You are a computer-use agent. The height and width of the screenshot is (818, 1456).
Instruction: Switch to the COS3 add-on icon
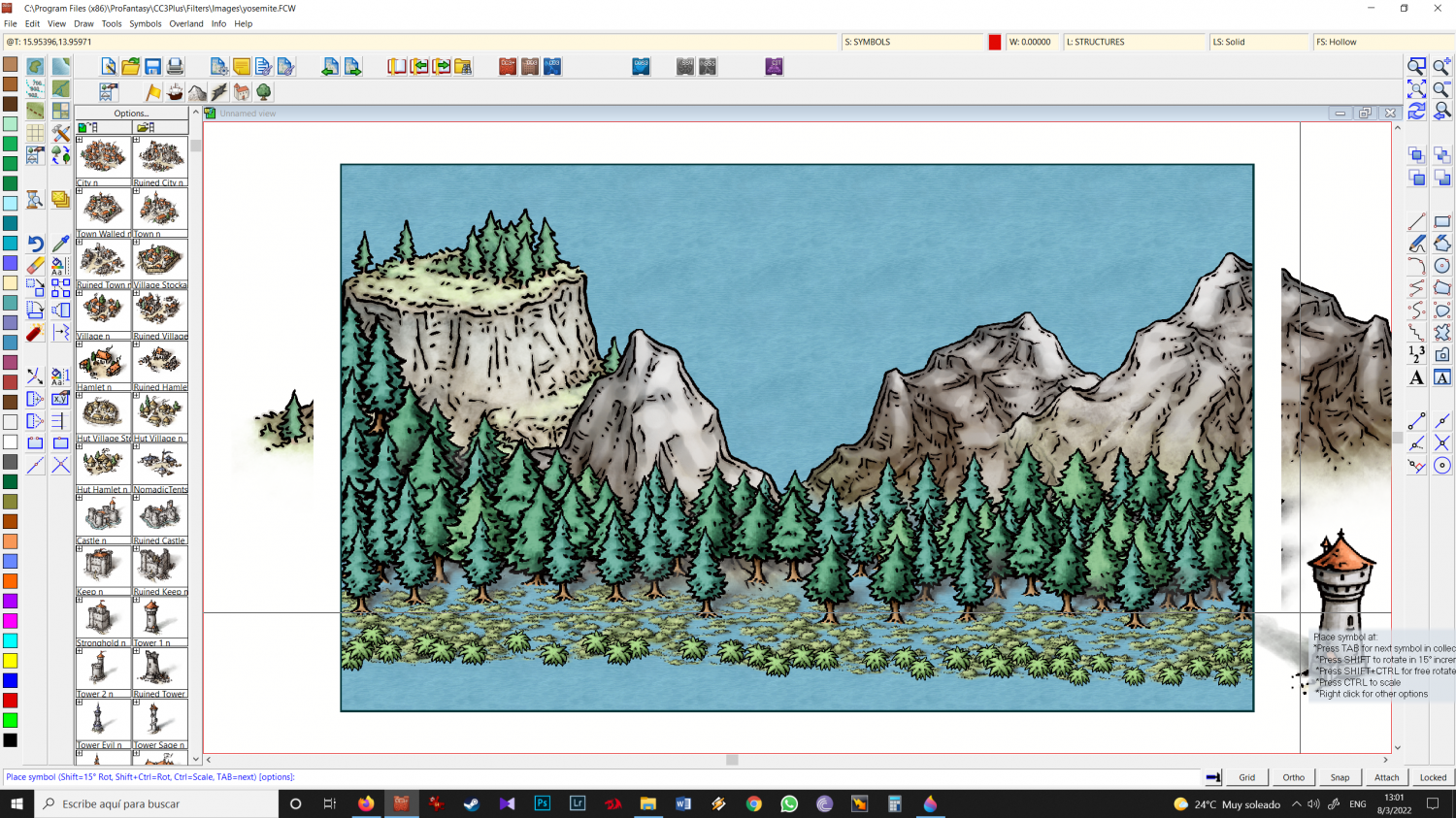(x=642, y=66)
